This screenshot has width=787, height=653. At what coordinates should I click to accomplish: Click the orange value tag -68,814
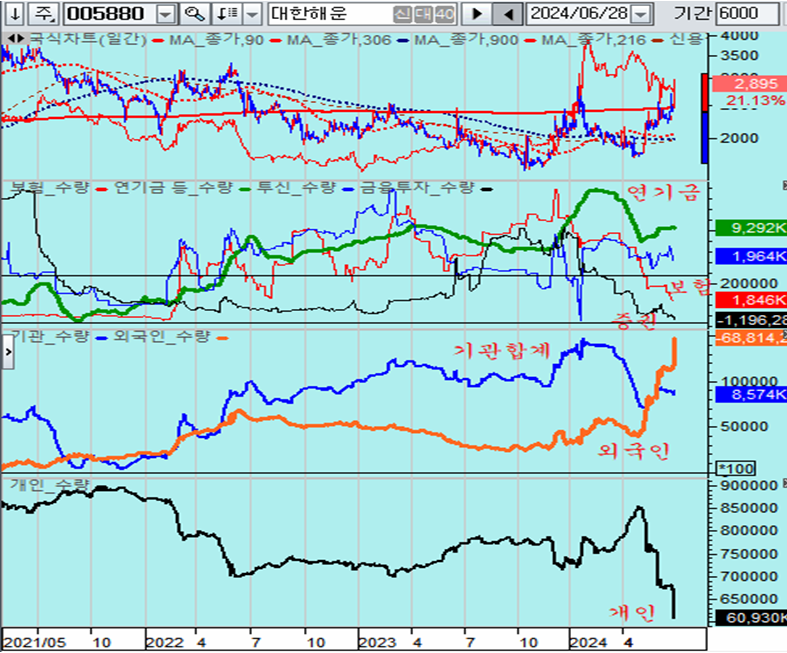click(751, 338)
